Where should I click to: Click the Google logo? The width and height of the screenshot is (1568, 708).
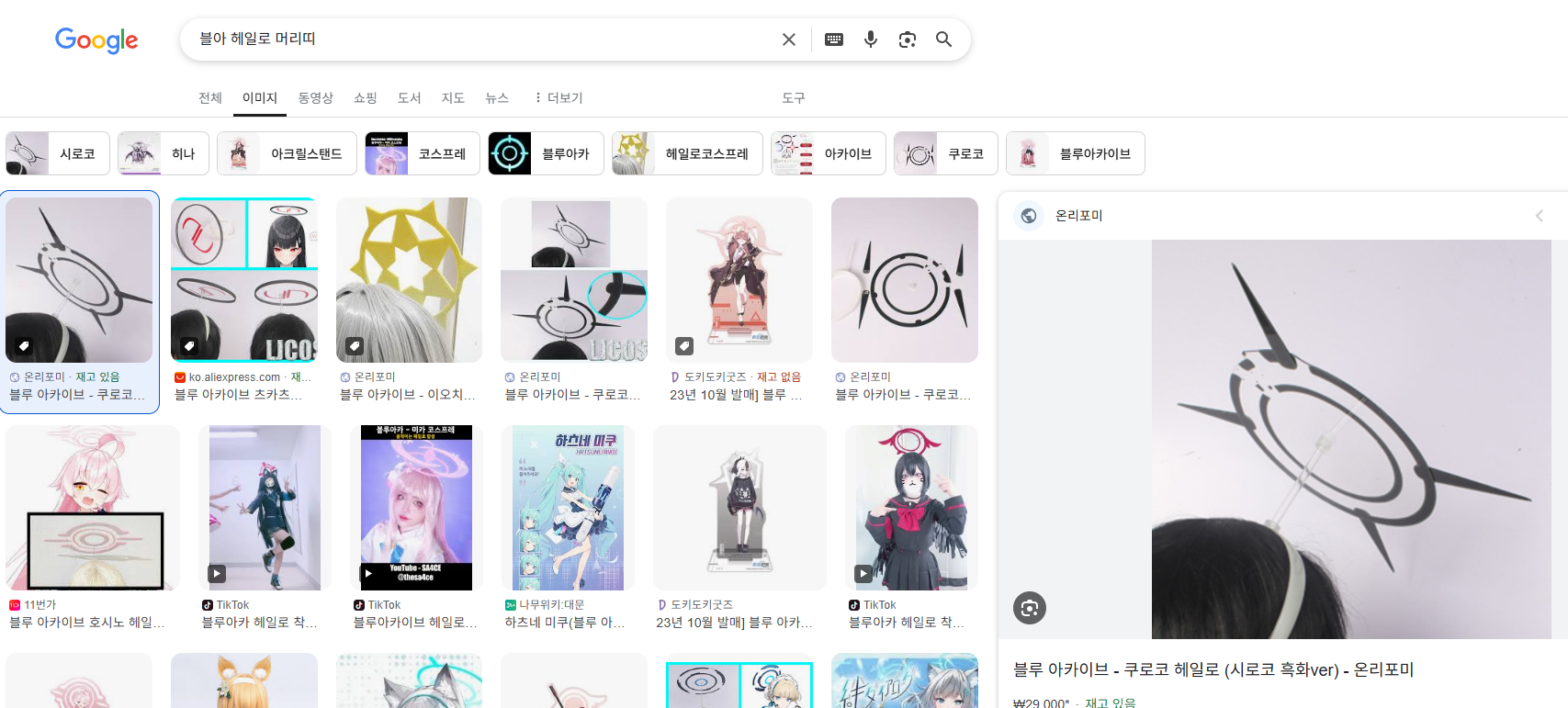click(x=96, y=39)
